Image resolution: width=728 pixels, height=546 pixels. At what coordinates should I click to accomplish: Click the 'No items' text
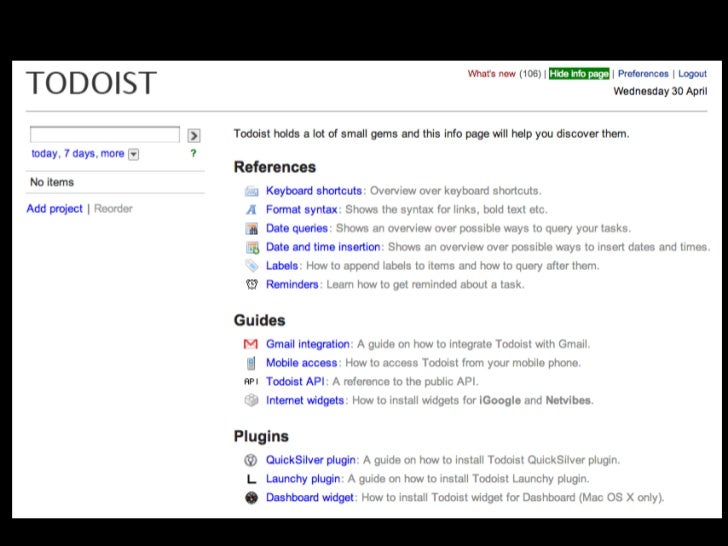pos(52,182)
